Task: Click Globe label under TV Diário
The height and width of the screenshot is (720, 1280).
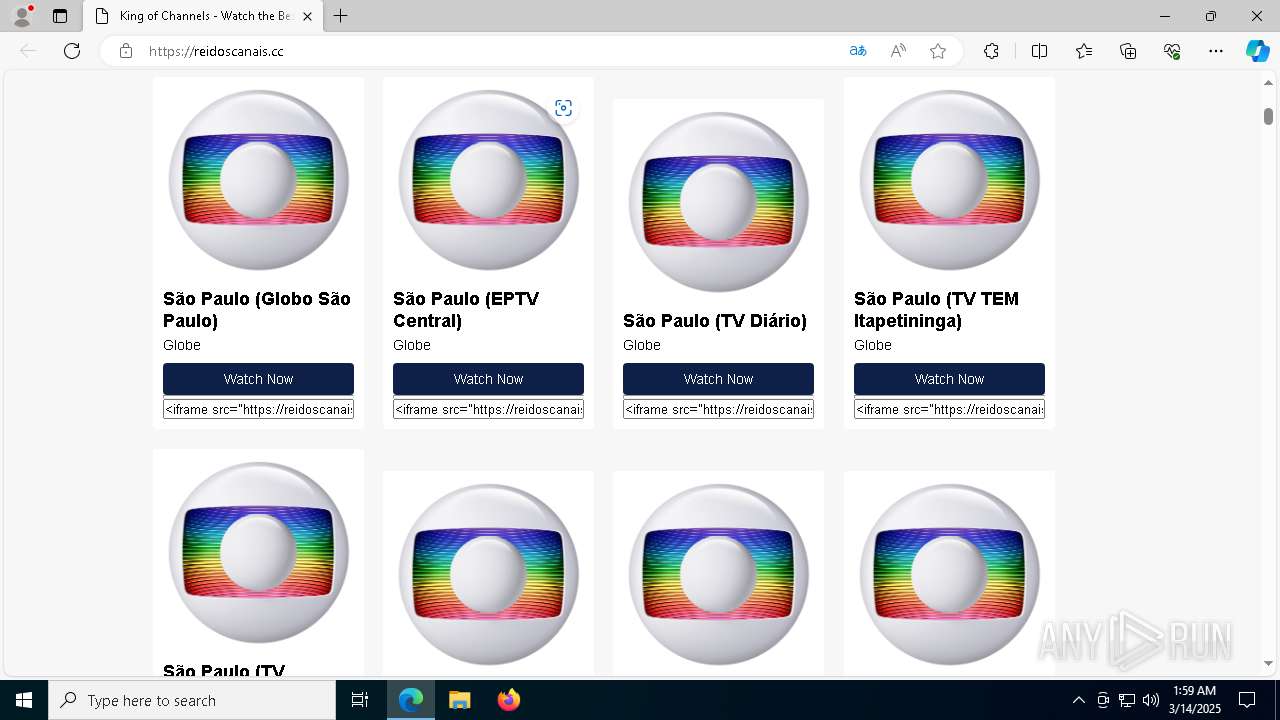Action: coord(642,345)
